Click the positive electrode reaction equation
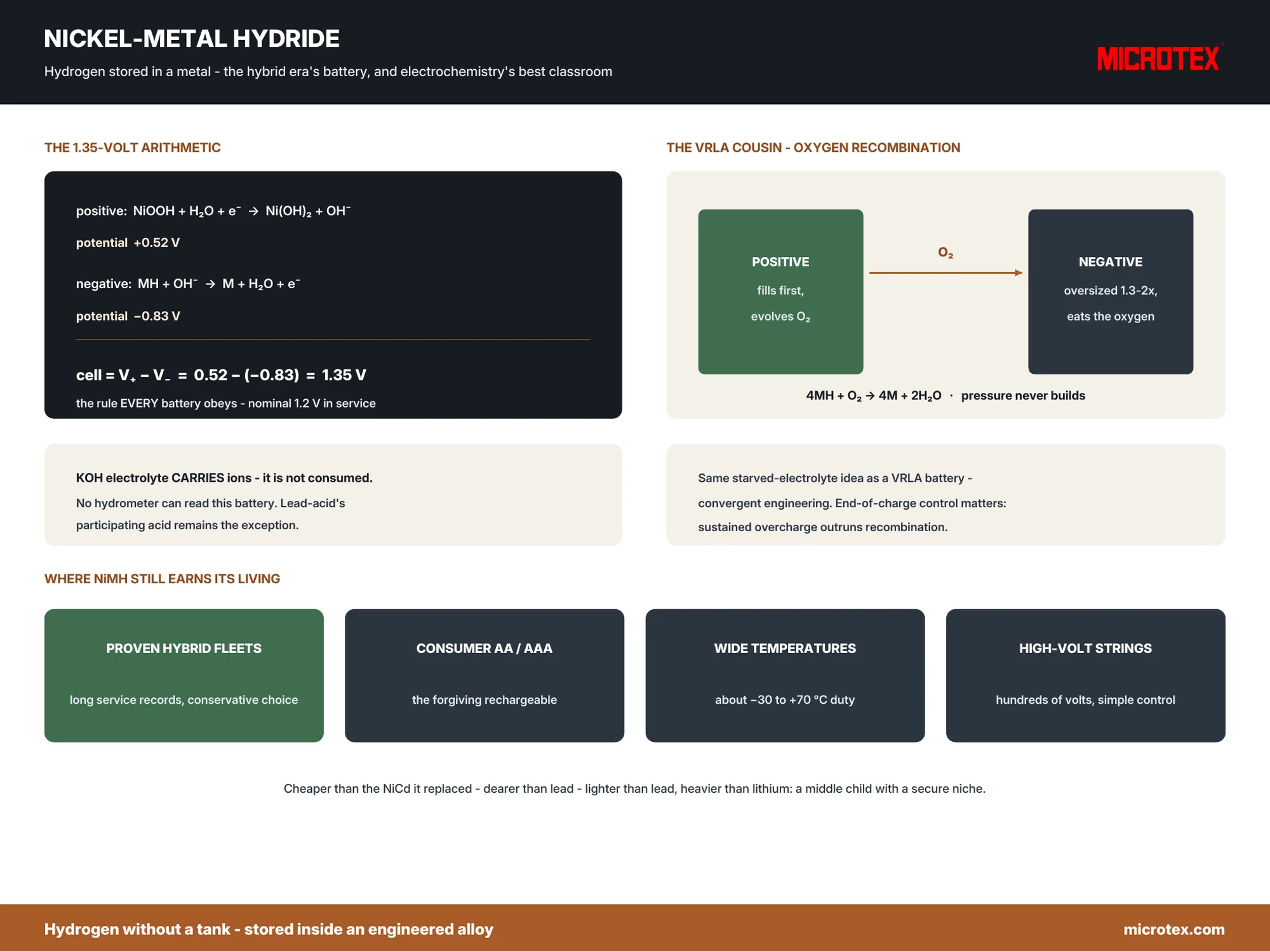Image resolution: width=1270 pixels, height=952 pixels. point(213,211)
